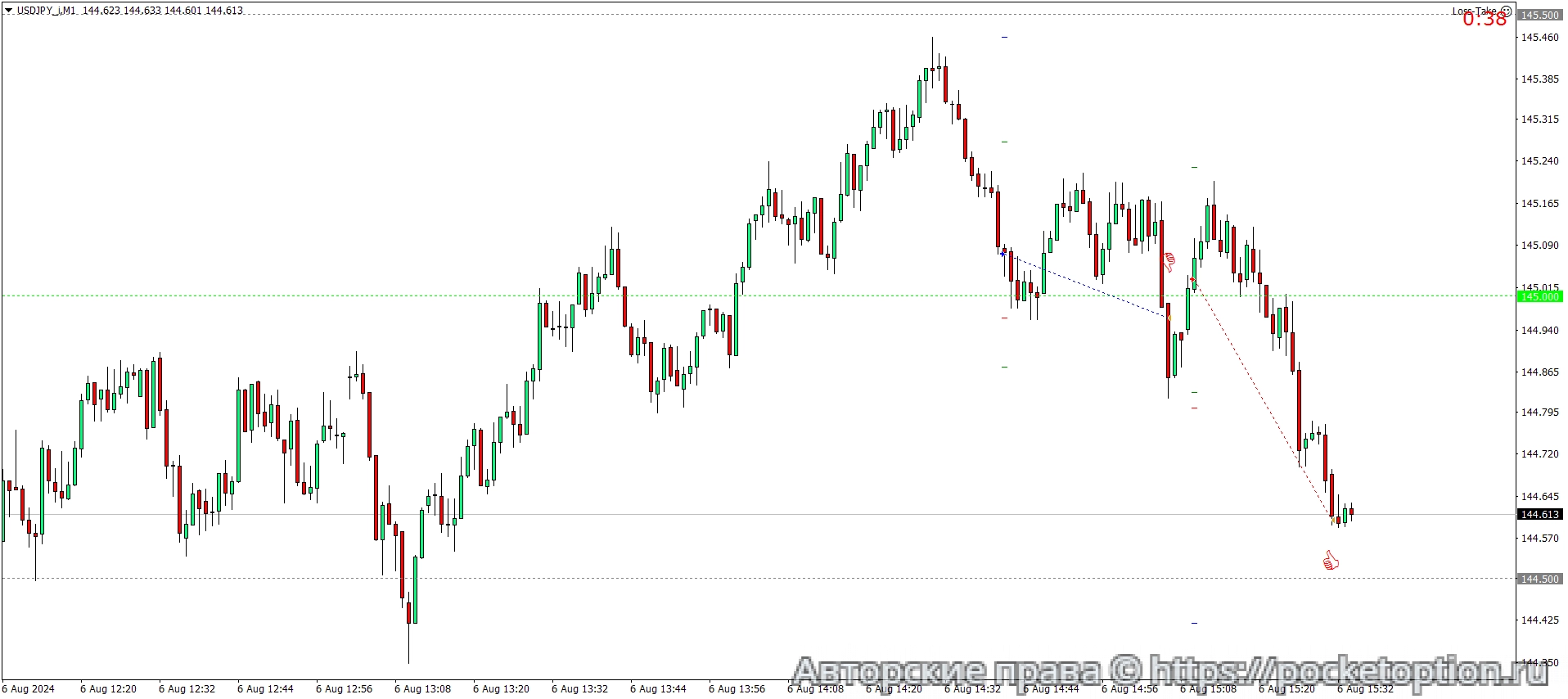Select the grey 145.500 level label
This screenshot has width=1568, height=699.
tap(1539, 15)
